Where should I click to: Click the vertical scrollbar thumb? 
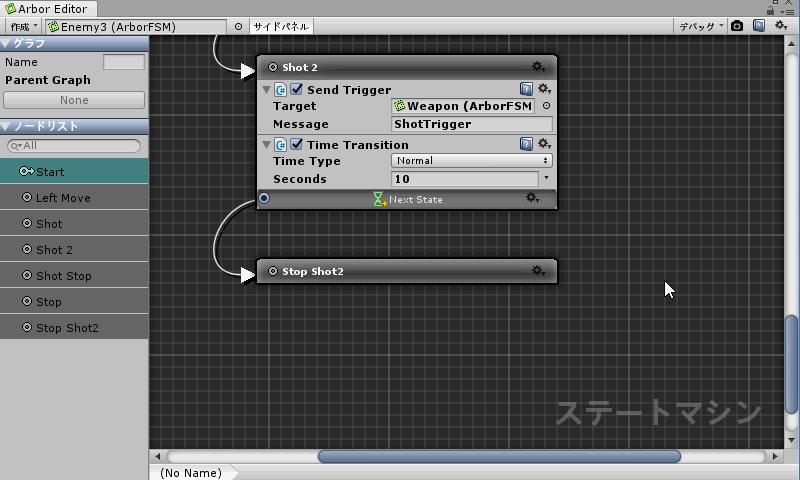(x=791, y=365)
